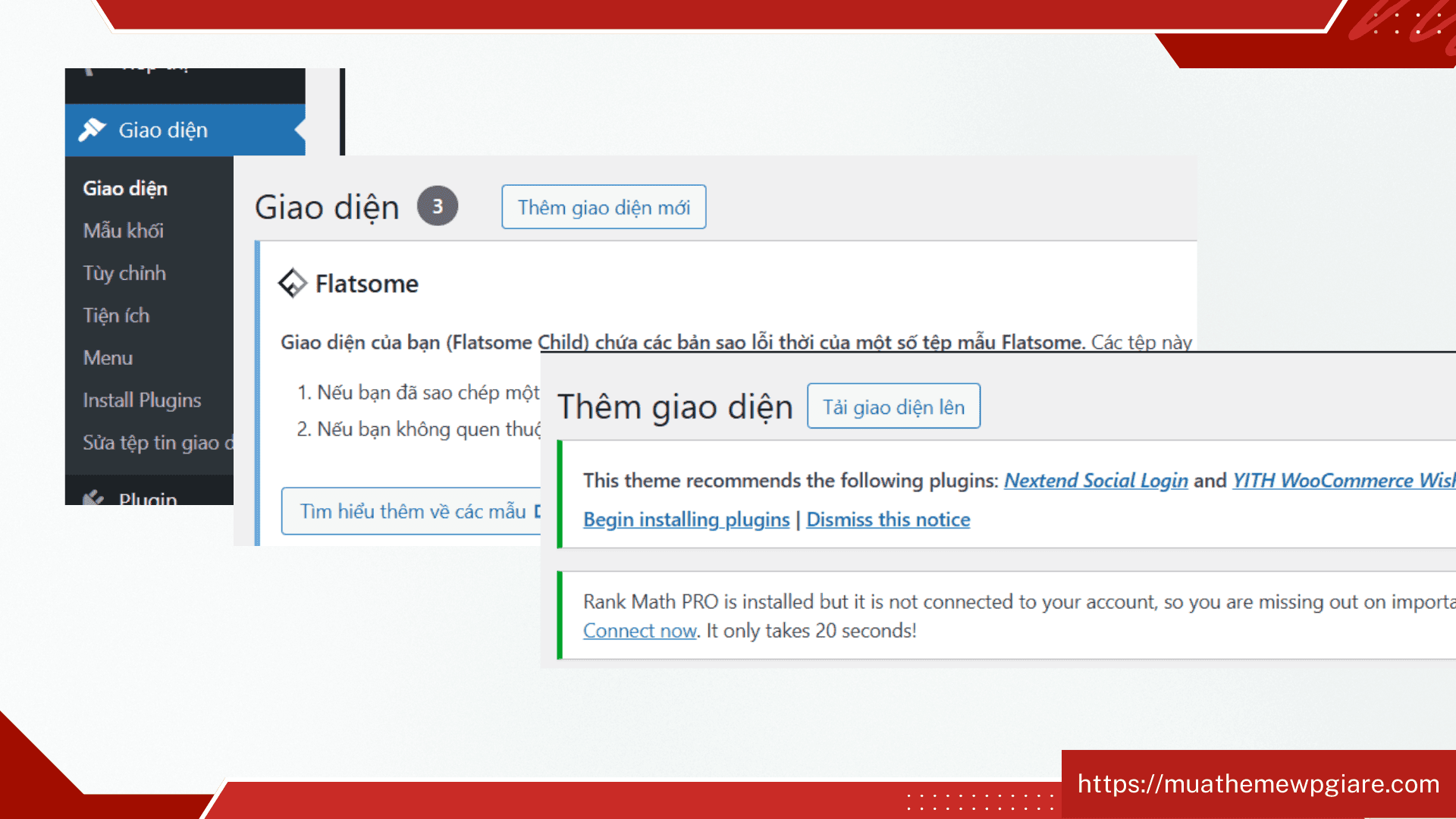Click Begin installing plugins link
1456x819 pixels.
pyautogui.click(x=686, y=520)
